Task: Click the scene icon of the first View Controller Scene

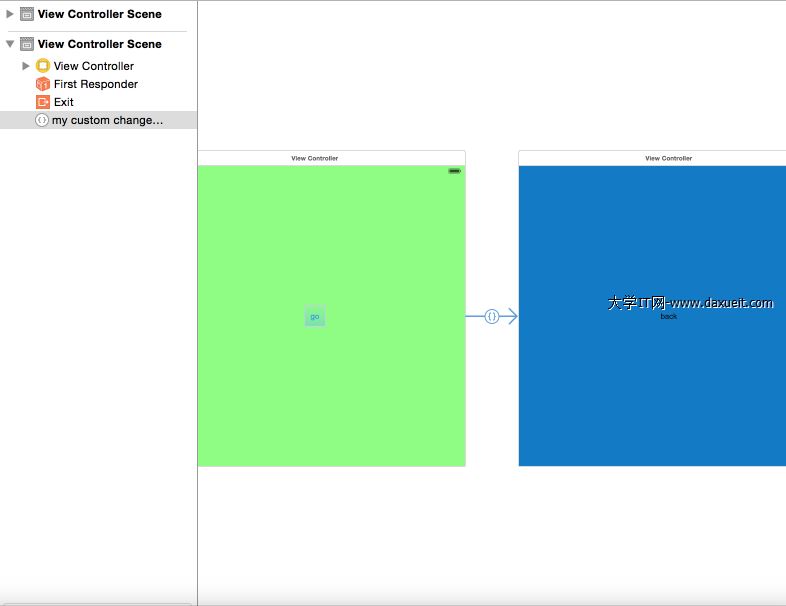Action: click(27, 14)
